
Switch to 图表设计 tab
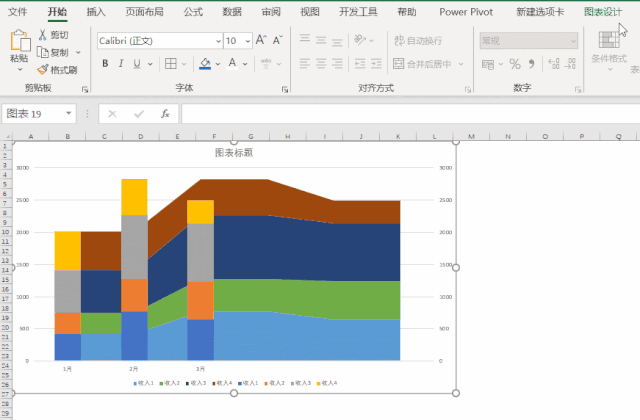click(x=603, y=12)
